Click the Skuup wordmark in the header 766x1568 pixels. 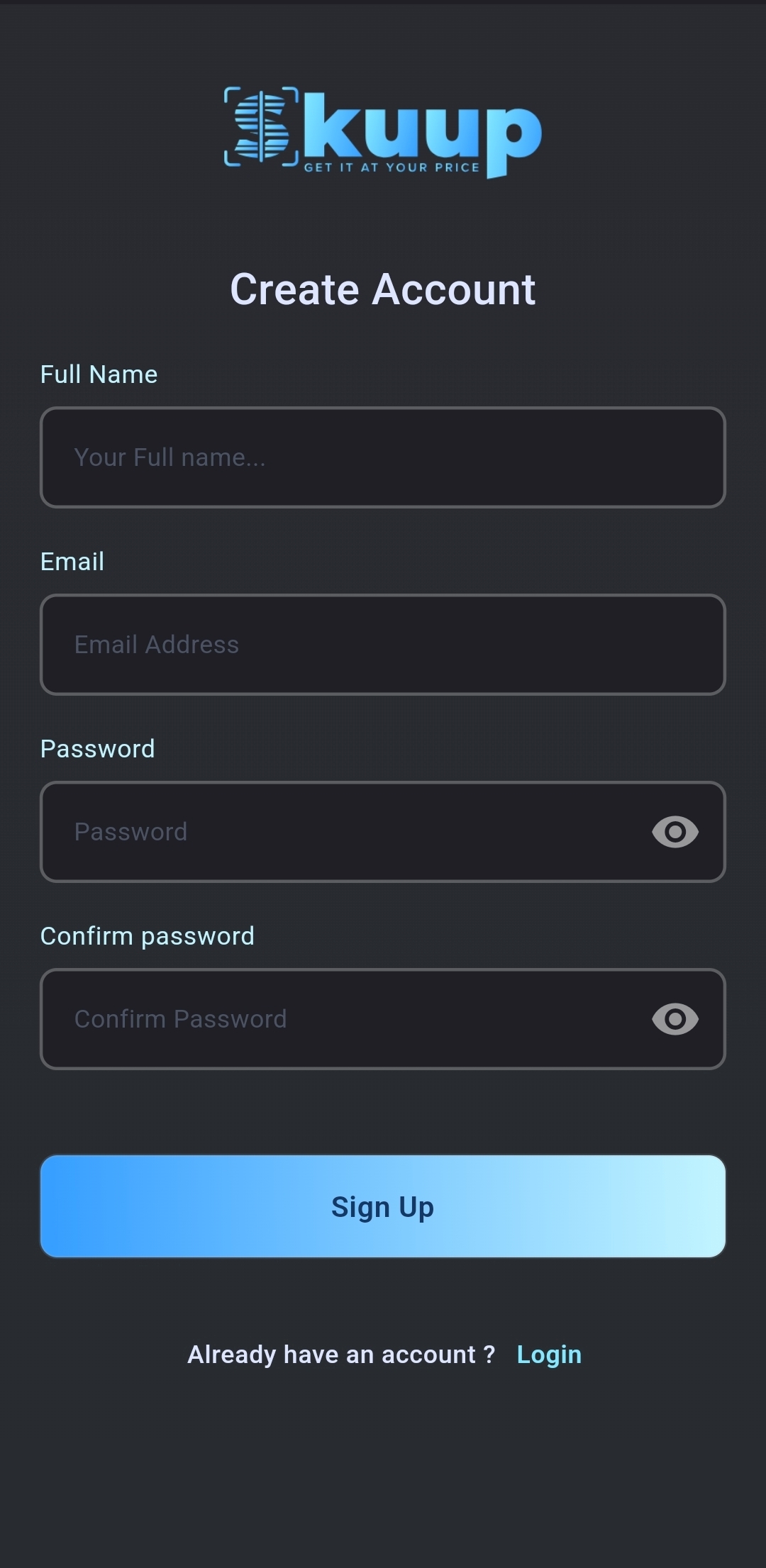click(x=422, y=131)
